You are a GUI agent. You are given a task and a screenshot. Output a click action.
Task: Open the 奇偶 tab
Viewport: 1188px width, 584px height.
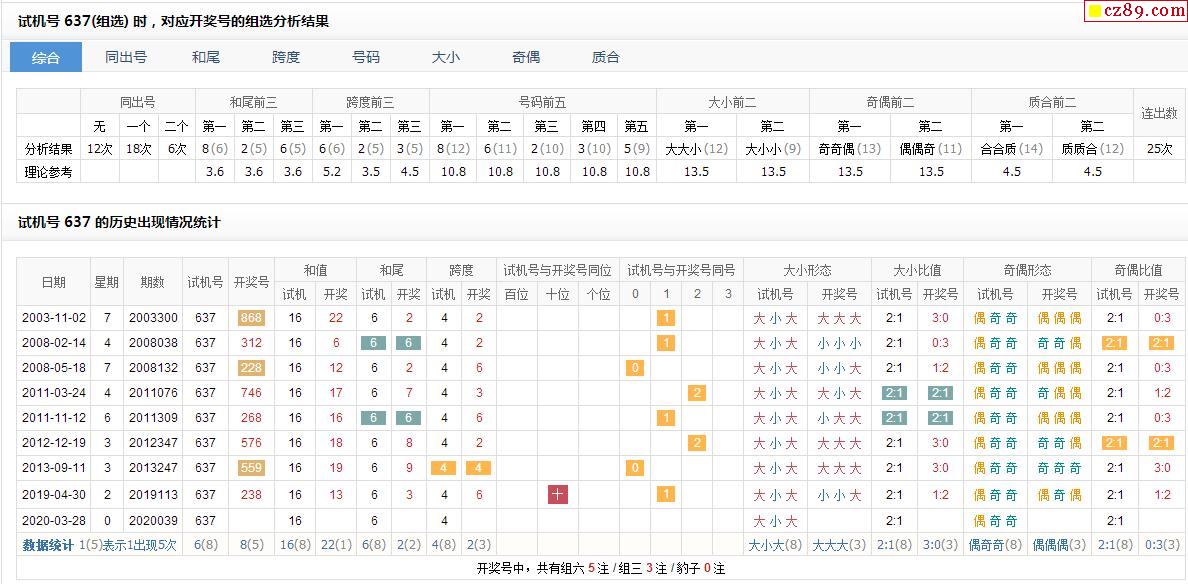click(x=526, y=57)
